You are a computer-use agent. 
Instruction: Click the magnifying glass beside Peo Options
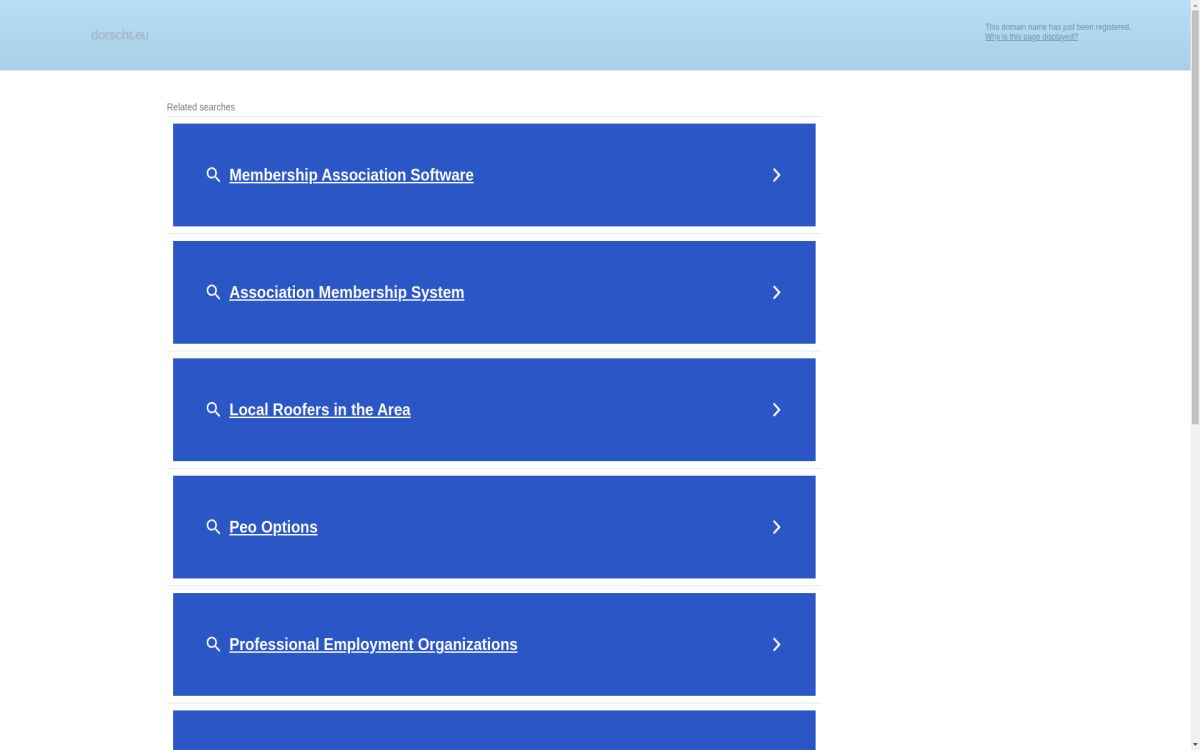213,527
